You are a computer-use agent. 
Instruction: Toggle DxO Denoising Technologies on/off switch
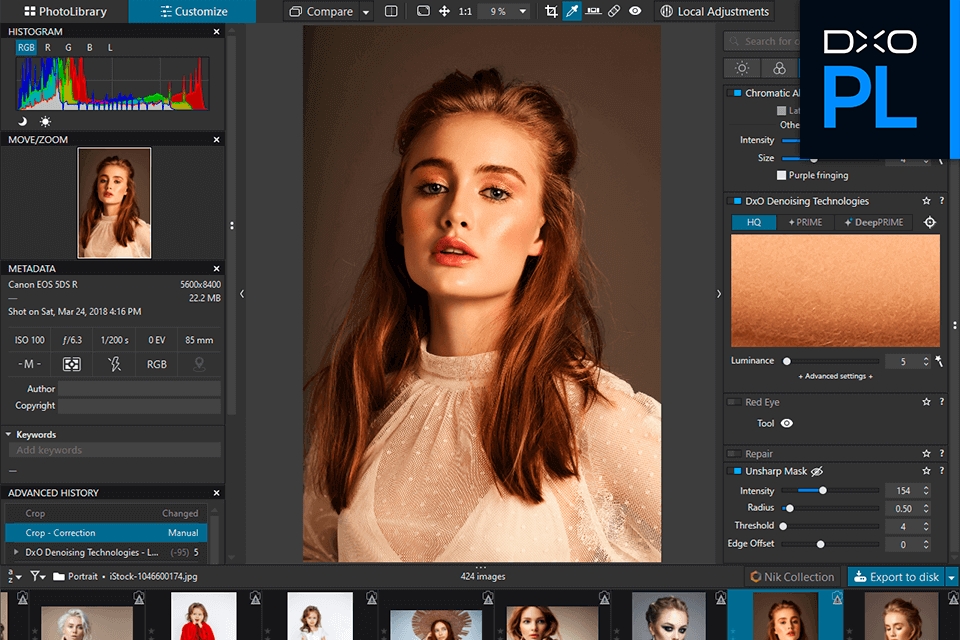tap(736, 201)
